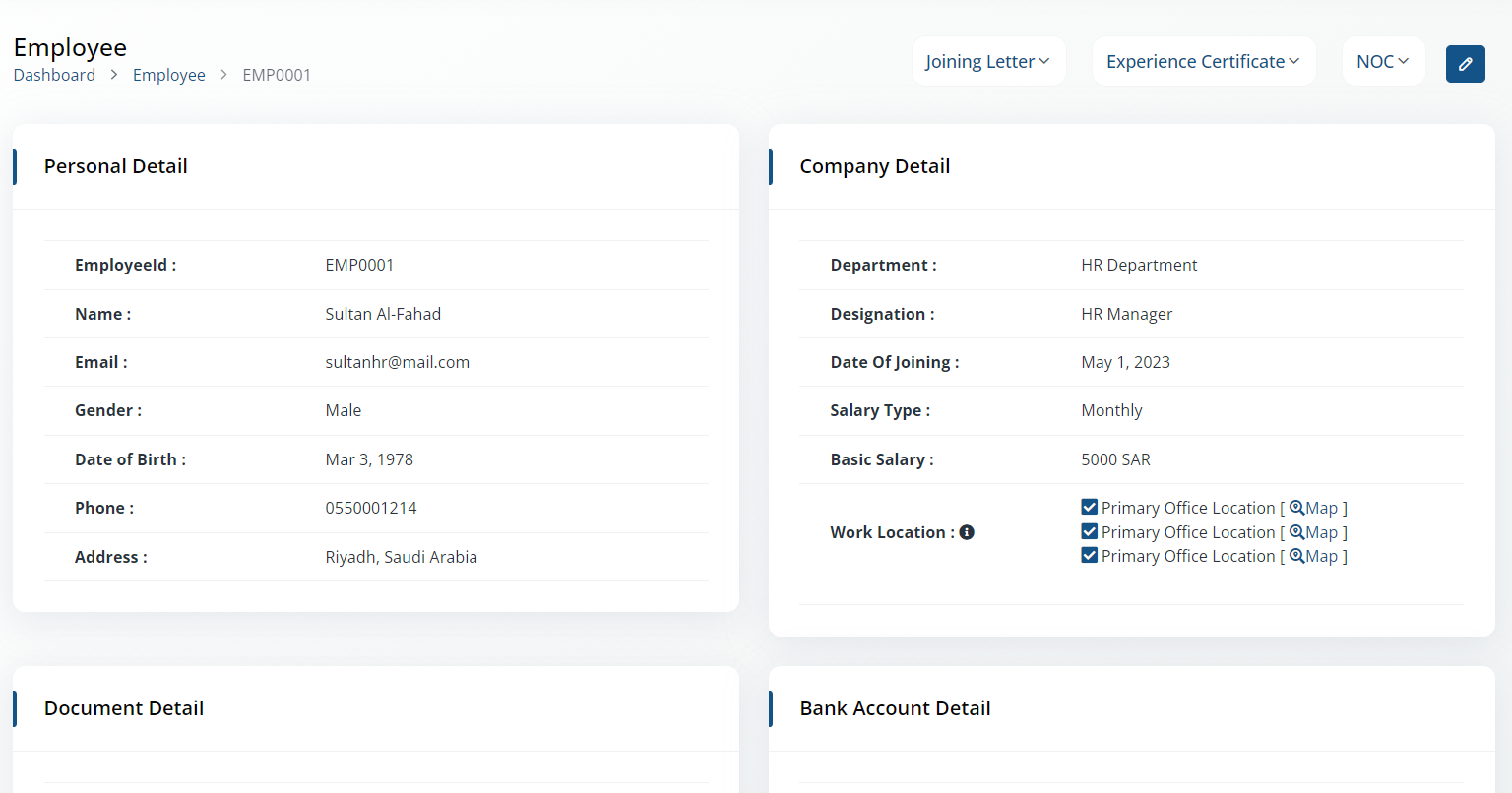Click breadcrumb arrow before EMP0001
The width and height of the screenshot is (1512, 793).
(224, 75)
